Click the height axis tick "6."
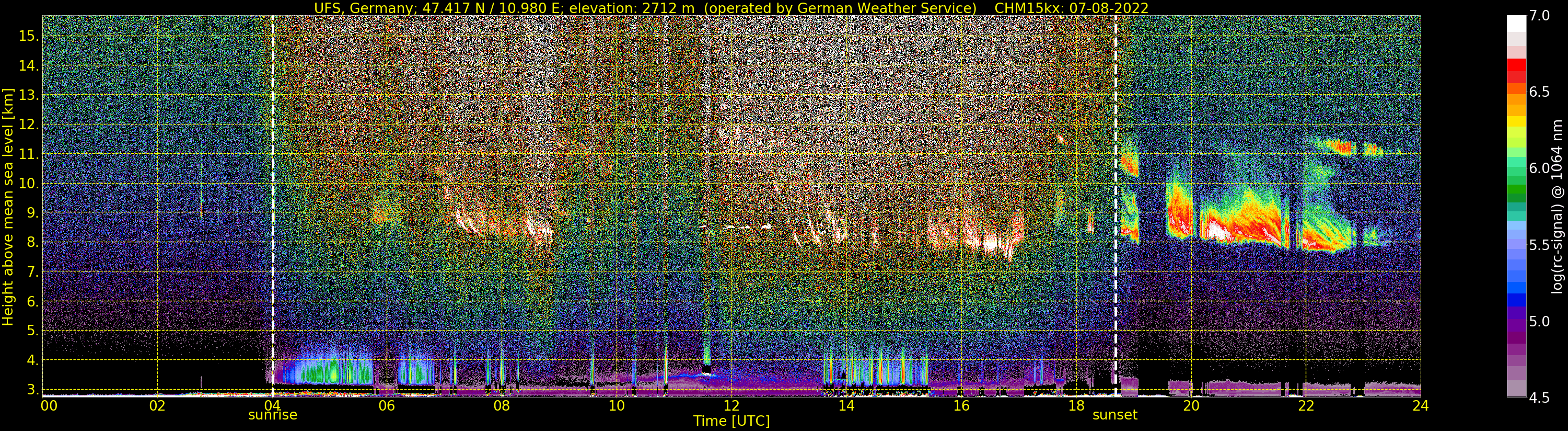This screenshot has height=431, width=1568. (x=32, y=302)
